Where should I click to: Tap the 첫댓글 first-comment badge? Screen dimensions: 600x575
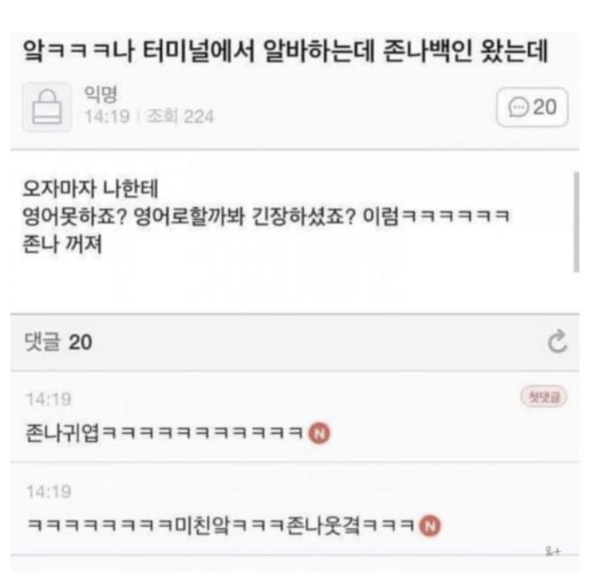point(544,397)
